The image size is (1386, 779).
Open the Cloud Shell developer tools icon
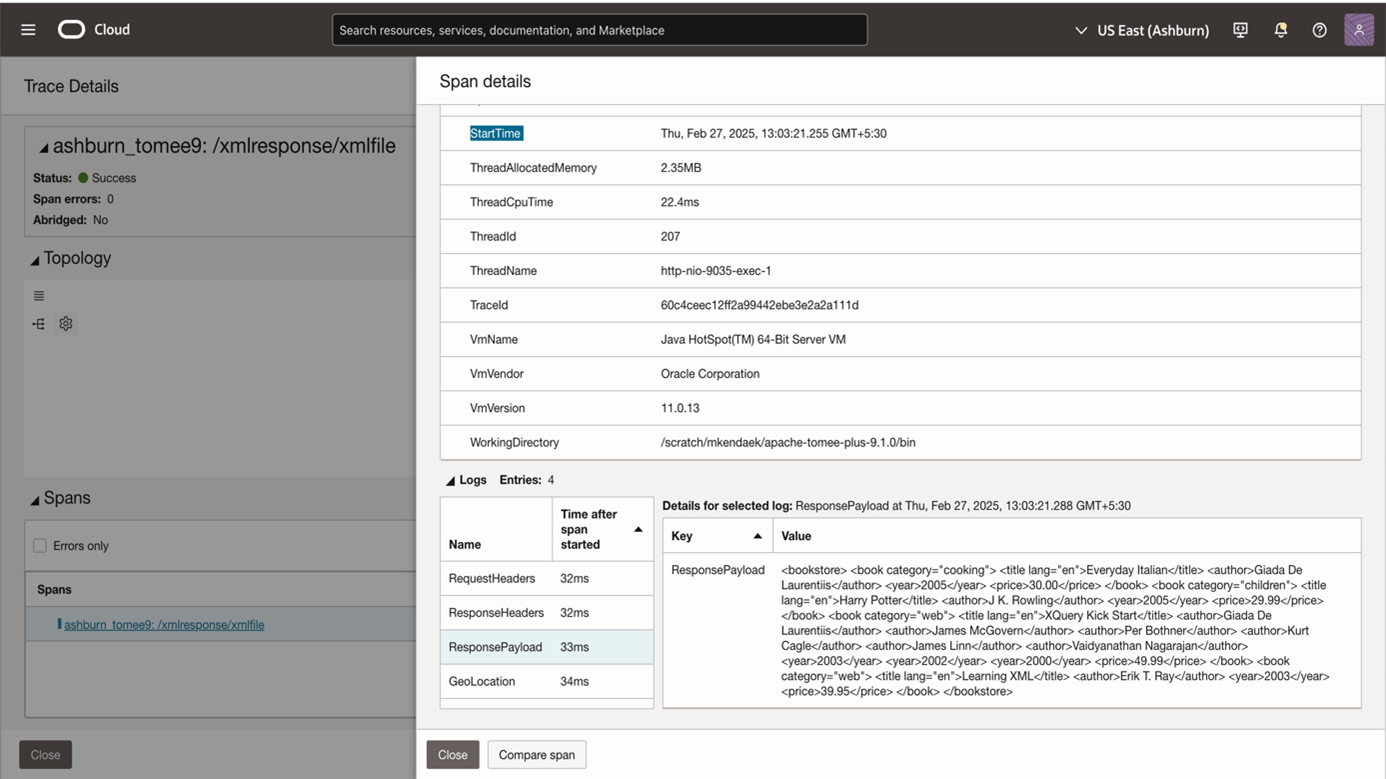(x=1240, y=30)
